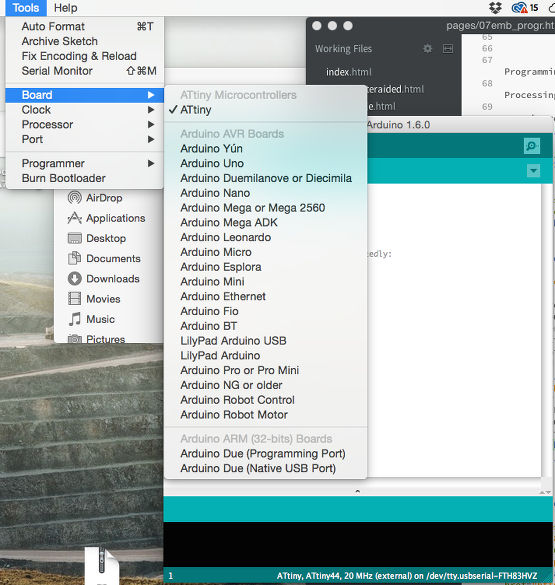
Task: Click the Documents icon in Finder sidebar
Action: (75, 258)
